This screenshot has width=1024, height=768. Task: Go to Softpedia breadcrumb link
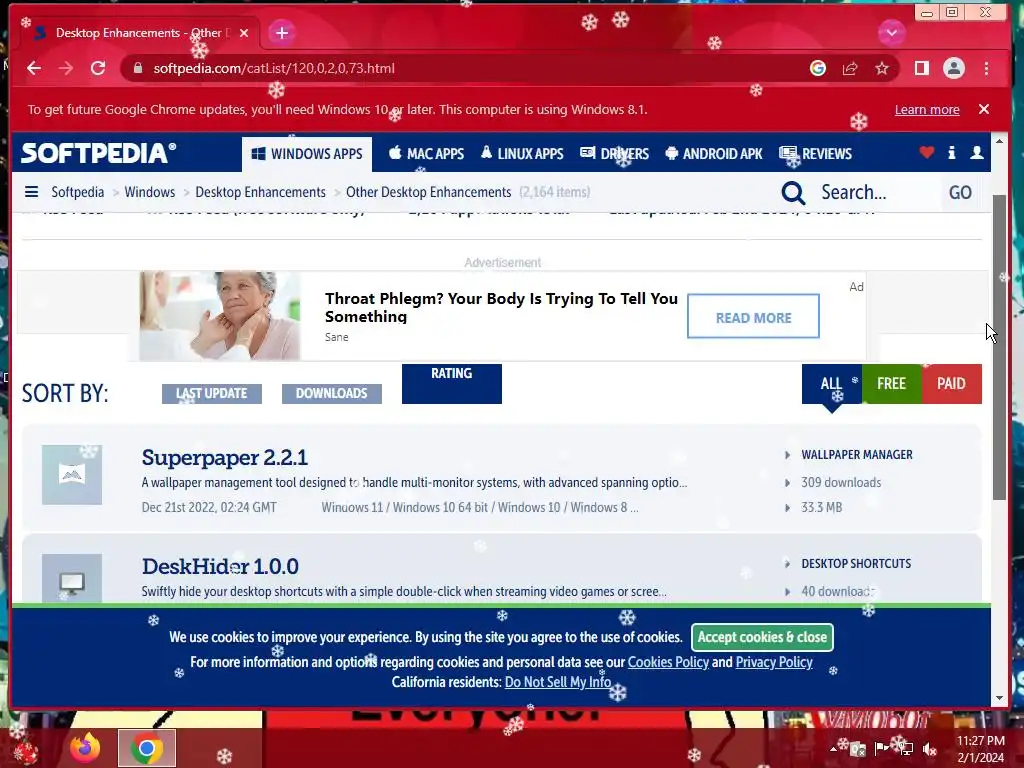click(x=78, y=192)
